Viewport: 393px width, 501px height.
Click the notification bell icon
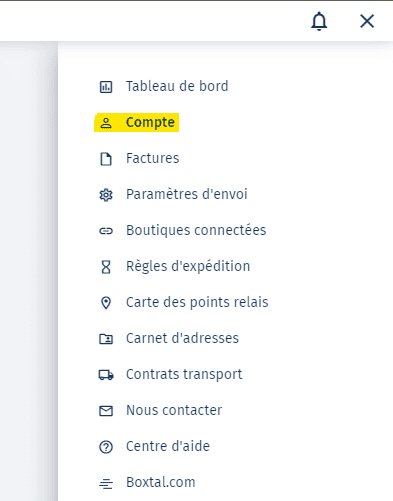tap(319, 21)
